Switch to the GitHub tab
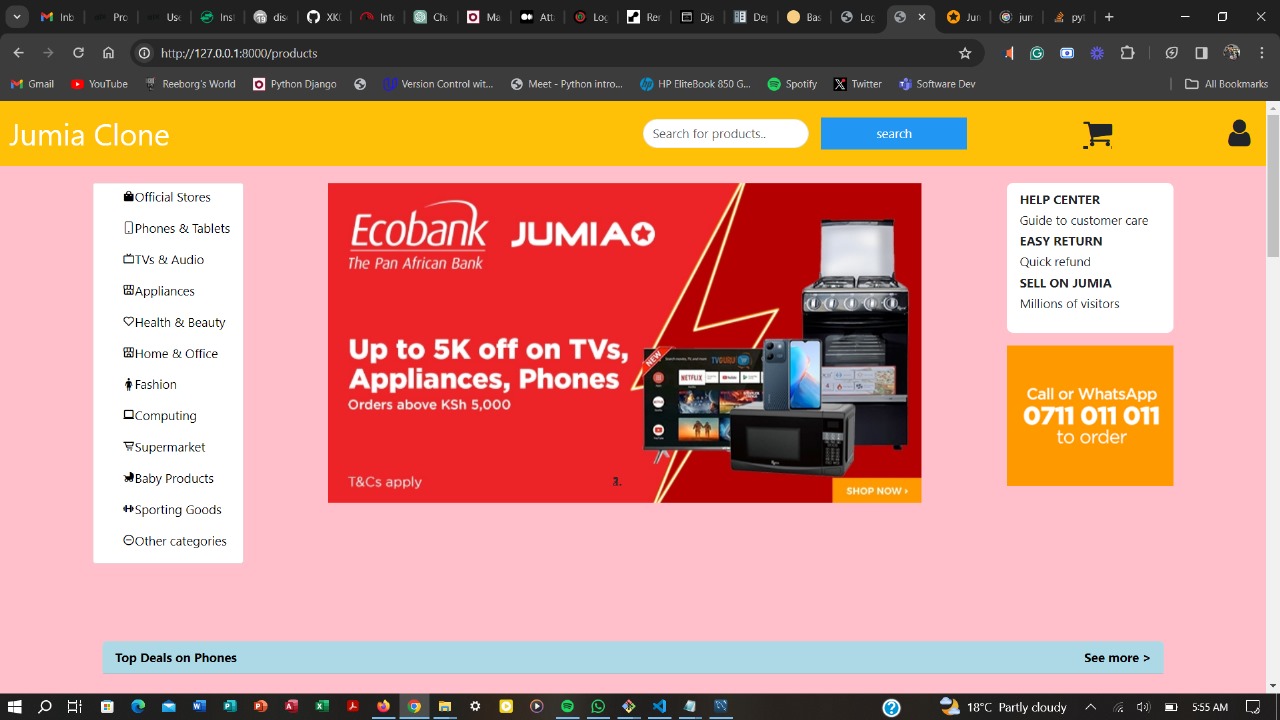This screenshot has height=720, width=1280. click(x=323, y=17)
